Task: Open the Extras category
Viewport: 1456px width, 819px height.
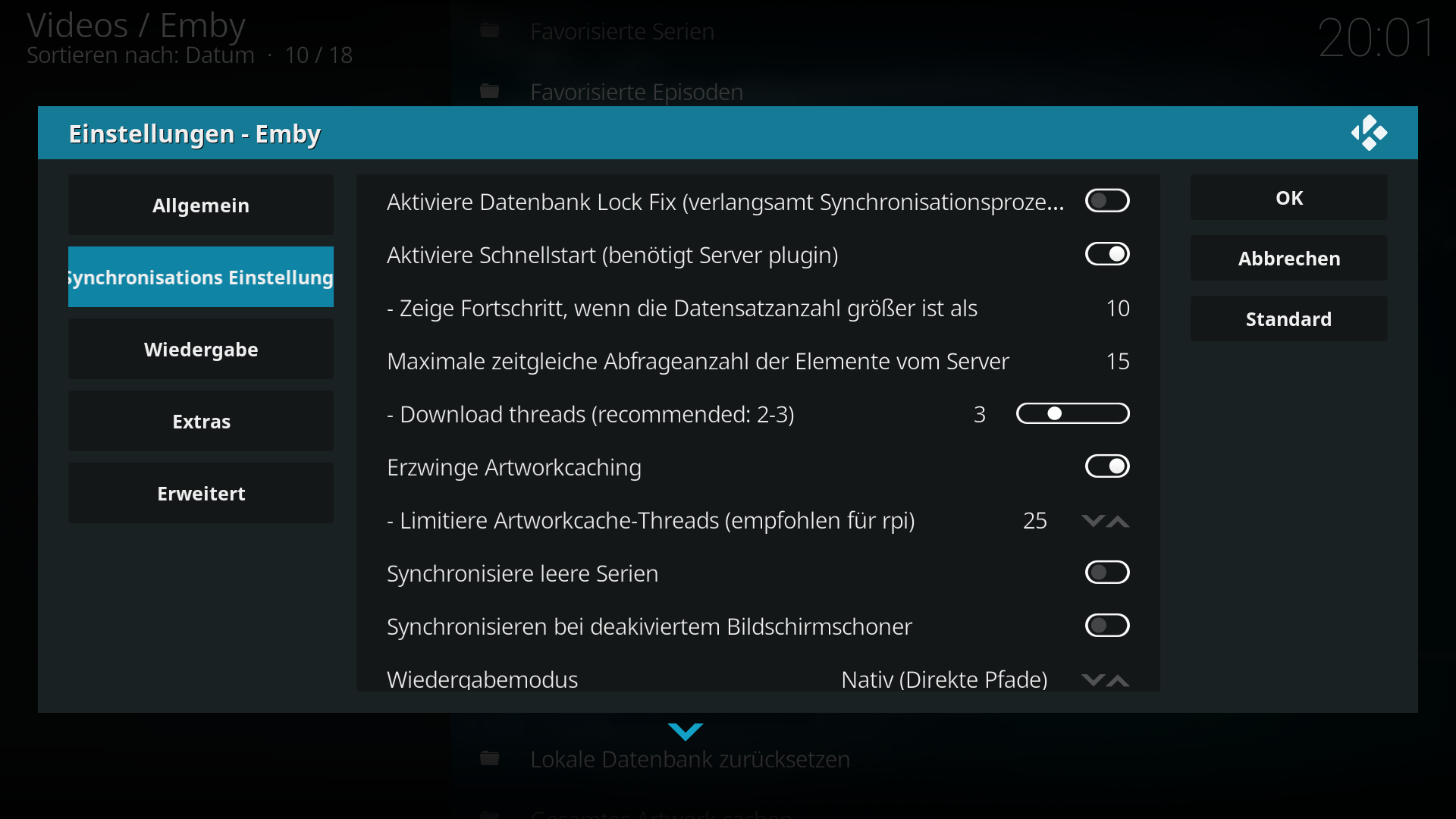Action: [x=201, y=421]
